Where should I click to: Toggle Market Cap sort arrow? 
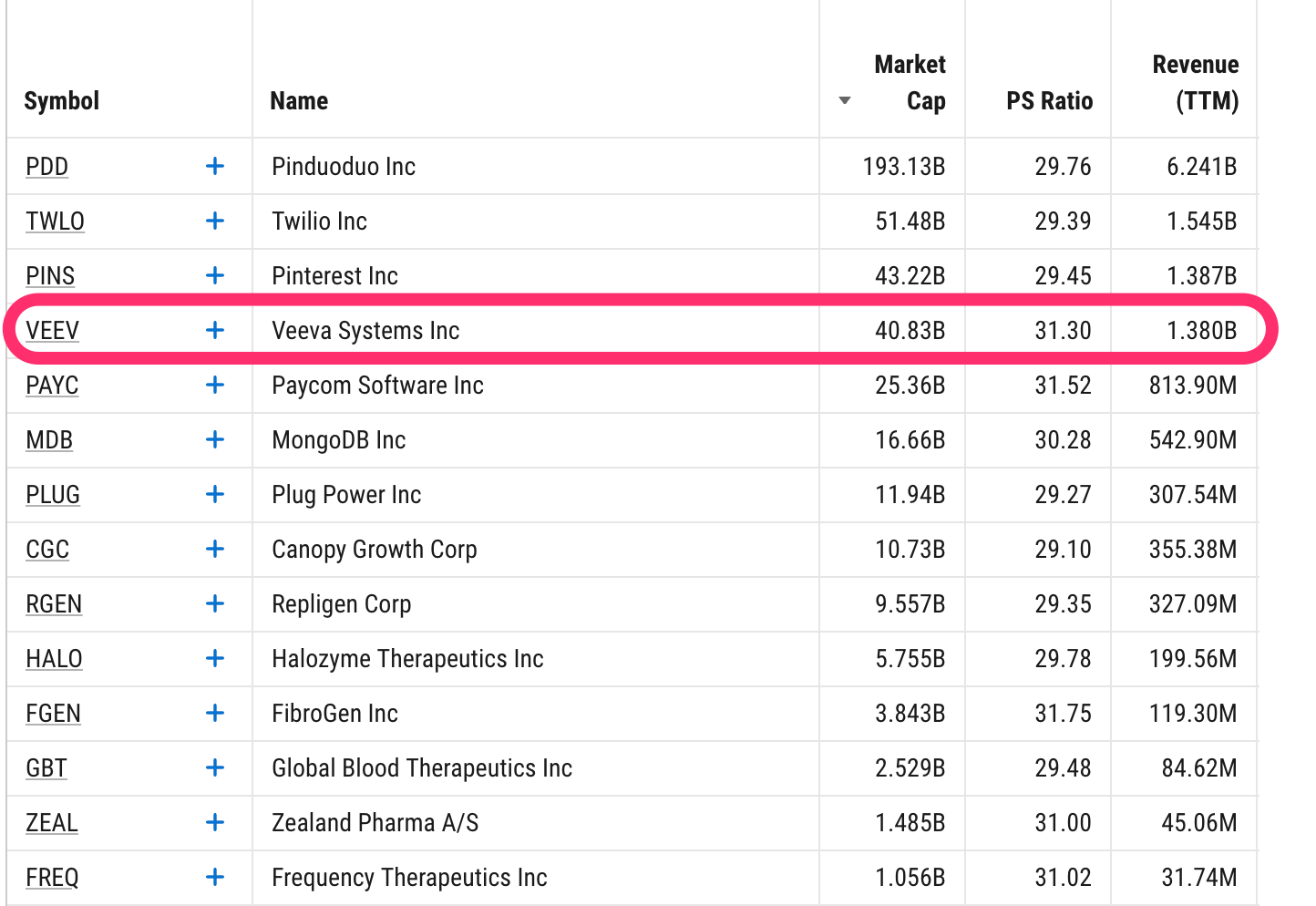coord(845,100)
